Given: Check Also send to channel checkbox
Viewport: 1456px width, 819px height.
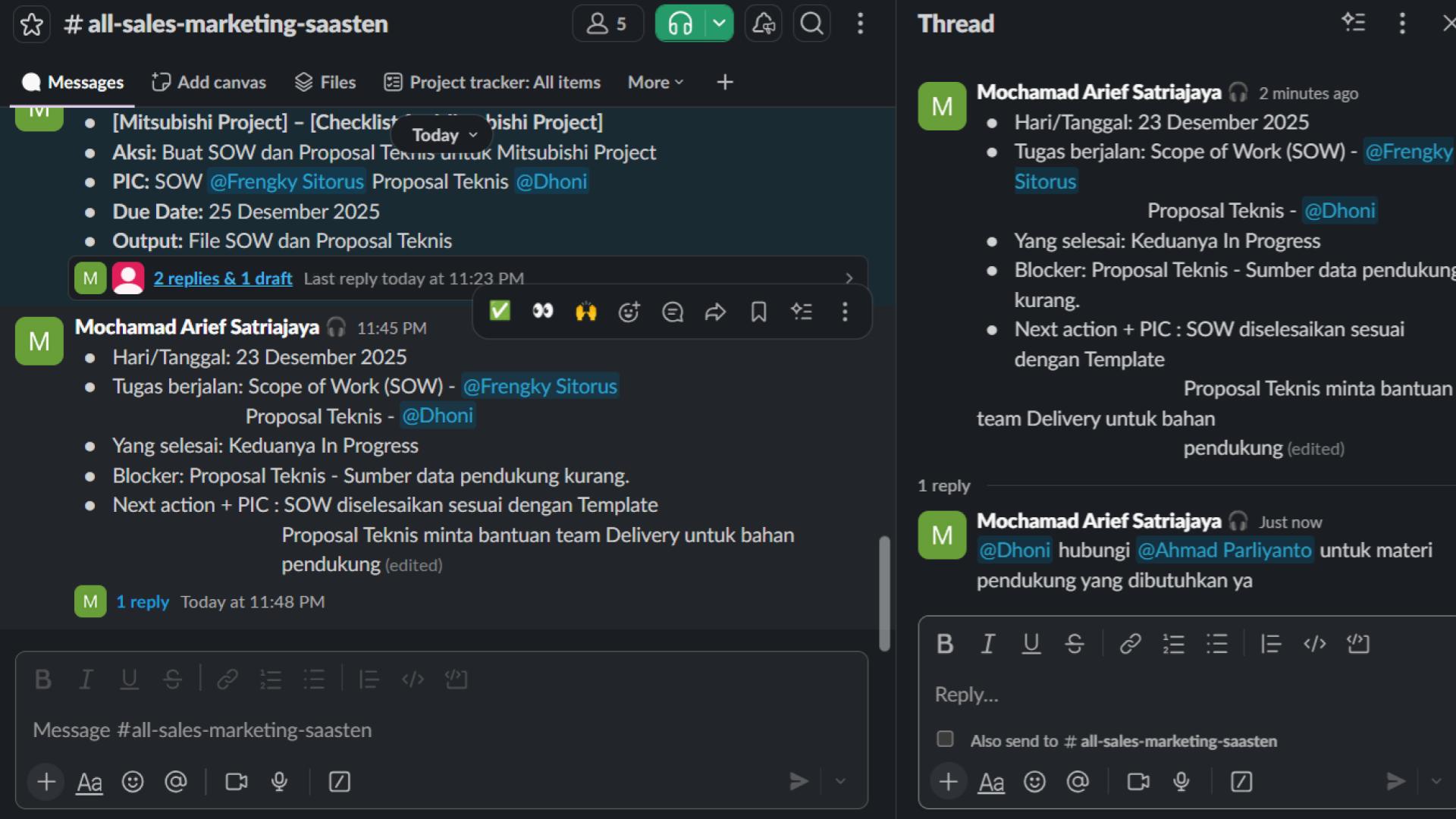Looking at the screenshot, I should point(945,739).
